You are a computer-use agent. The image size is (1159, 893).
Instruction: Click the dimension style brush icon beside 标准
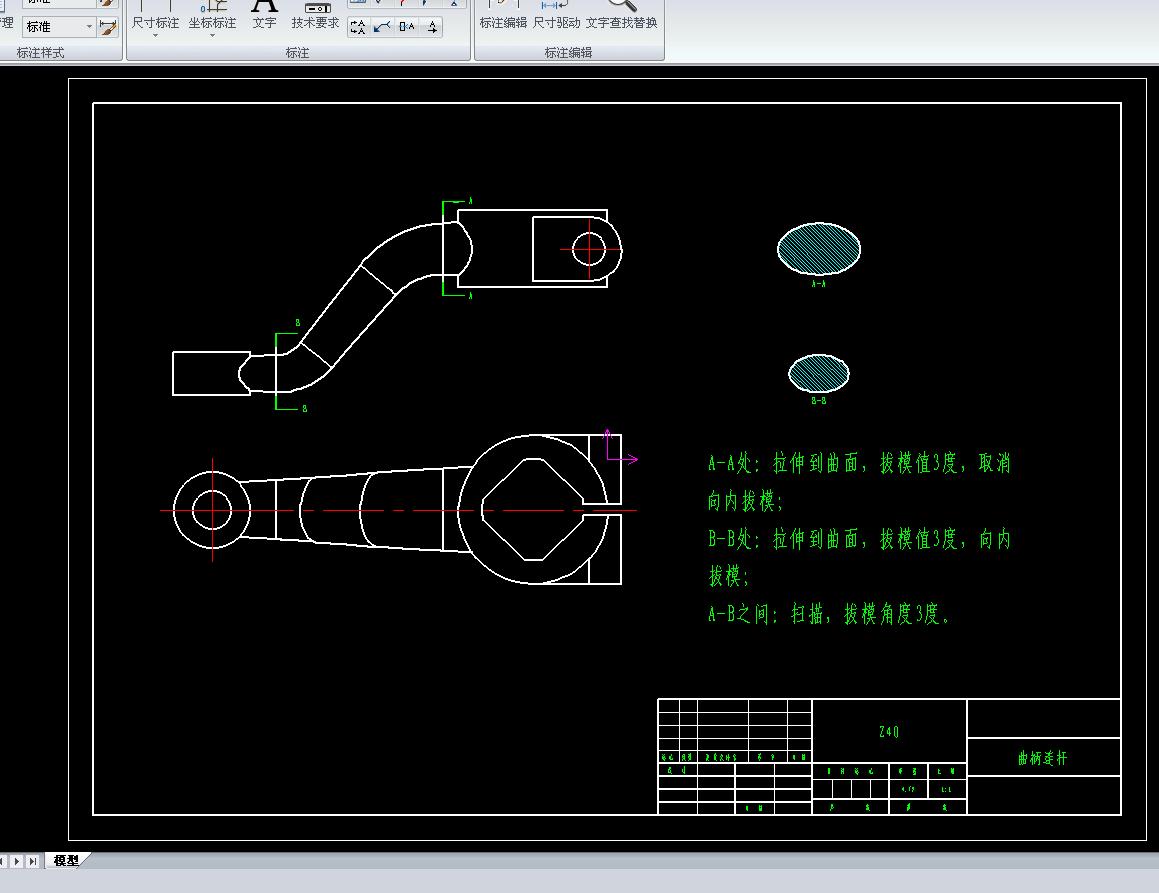coord(108,27)
